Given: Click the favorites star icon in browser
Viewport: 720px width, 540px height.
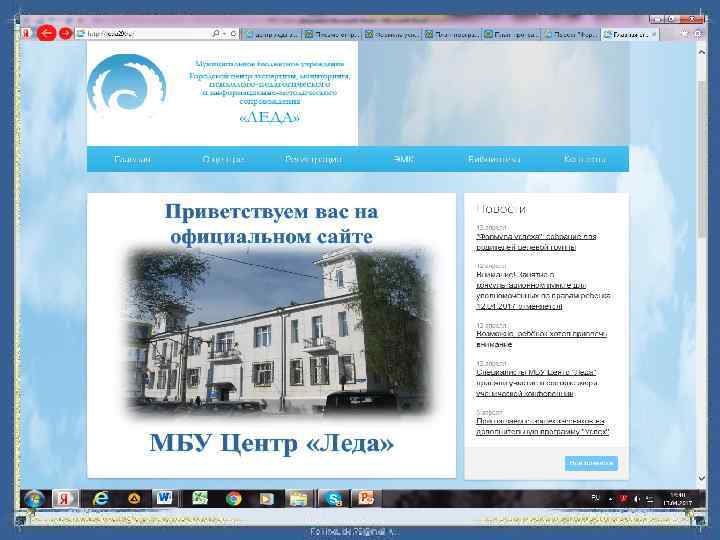Looking at the screenshot, I should click(685, 34).
